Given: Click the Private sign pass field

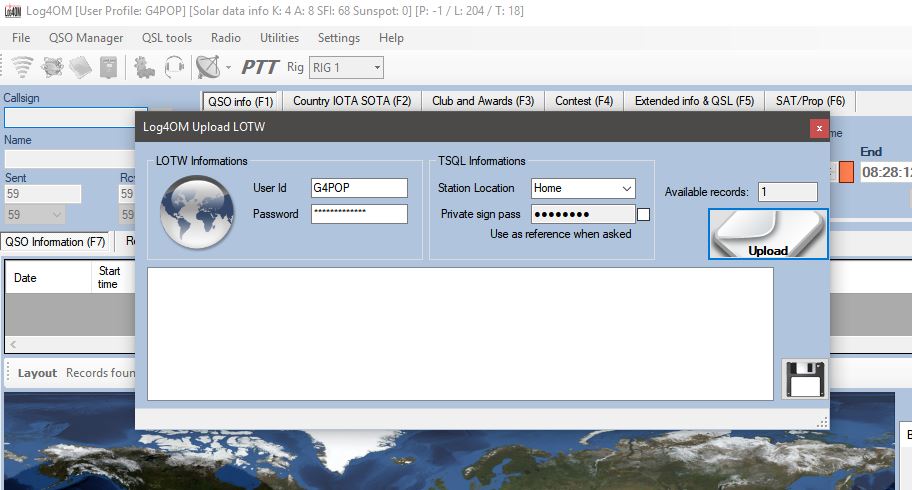Looking at the screenshot, I should tap(583, 214).
